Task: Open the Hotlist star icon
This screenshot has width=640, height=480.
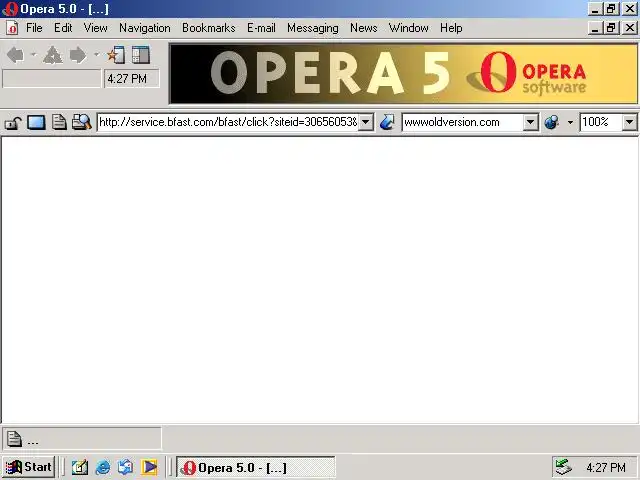Action: (x=116, y=55)
